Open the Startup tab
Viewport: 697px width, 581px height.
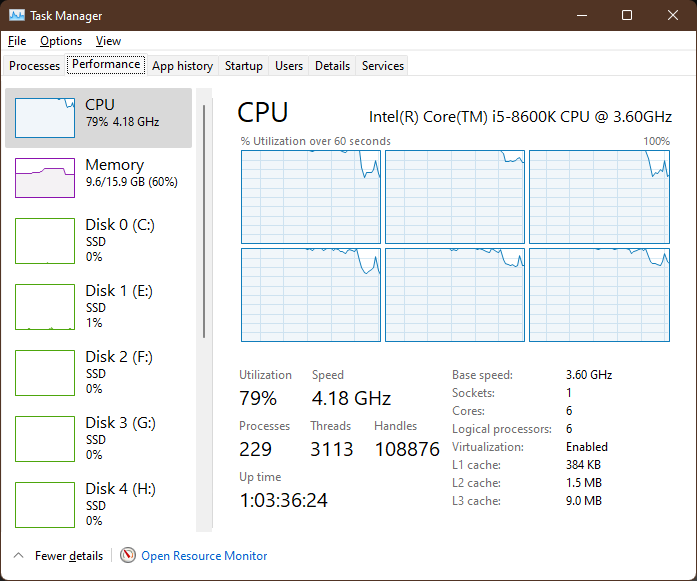pos(244,66)
